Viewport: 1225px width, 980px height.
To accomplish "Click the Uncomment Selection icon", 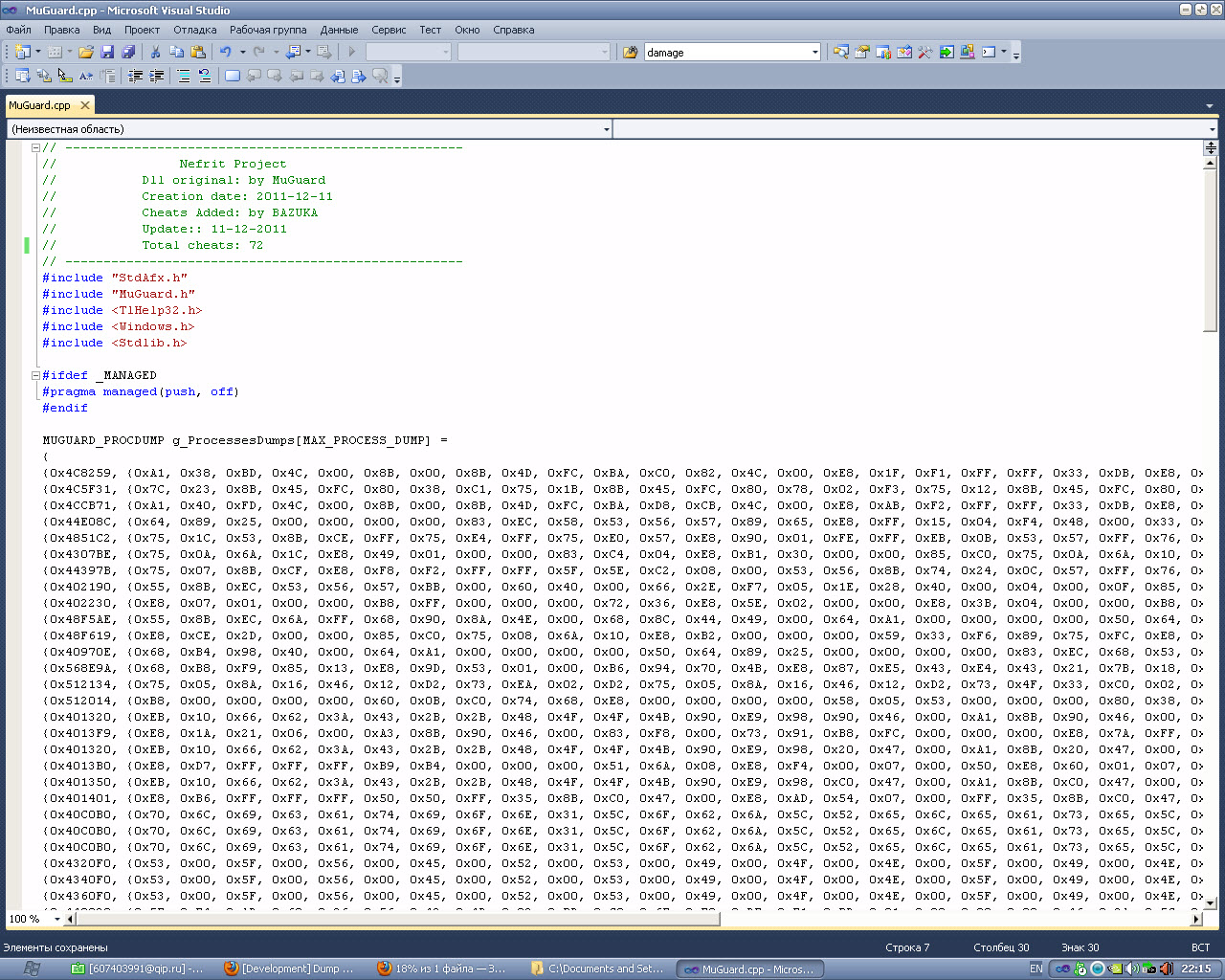I will click(x=205, y=76).
